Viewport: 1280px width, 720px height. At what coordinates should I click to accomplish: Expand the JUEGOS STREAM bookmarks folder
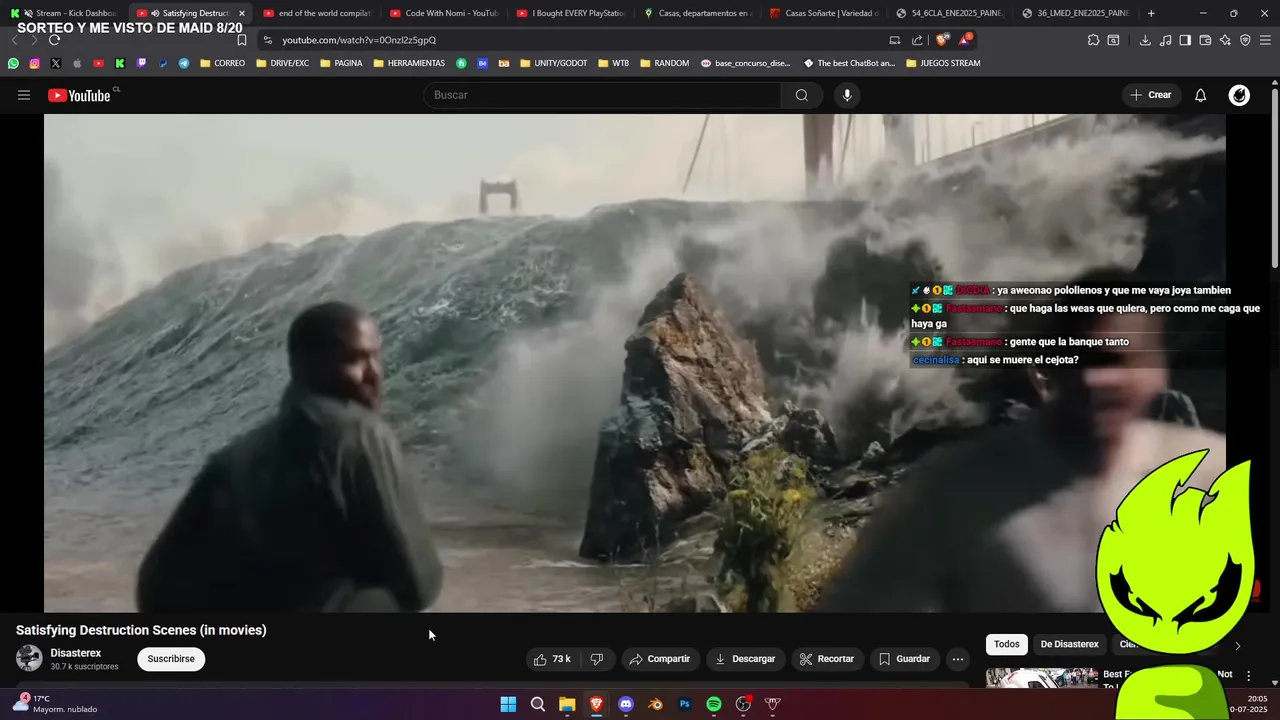(x=943, y=63)
